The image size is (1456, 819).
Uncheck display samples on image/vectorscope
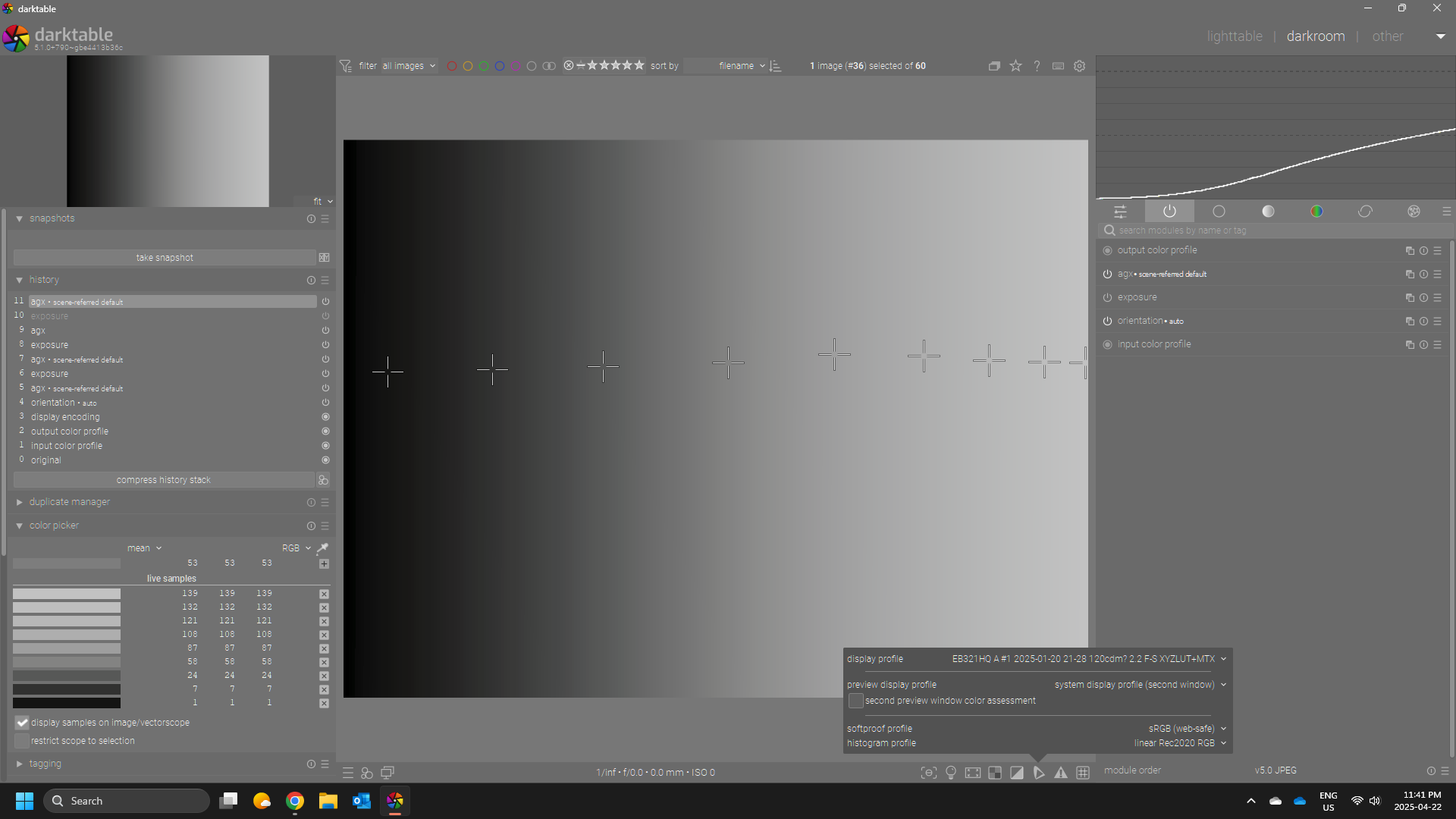(22, 723)
